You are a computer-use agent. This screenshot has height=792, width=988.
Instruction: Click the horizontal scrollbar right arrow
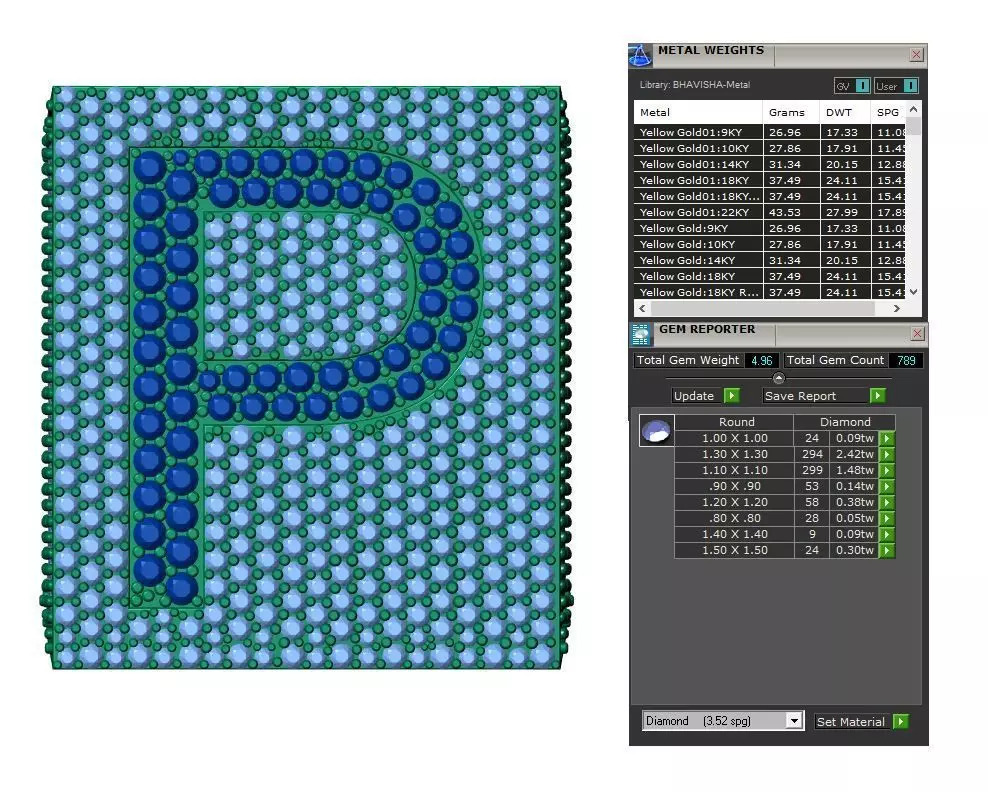pos(897,309)
